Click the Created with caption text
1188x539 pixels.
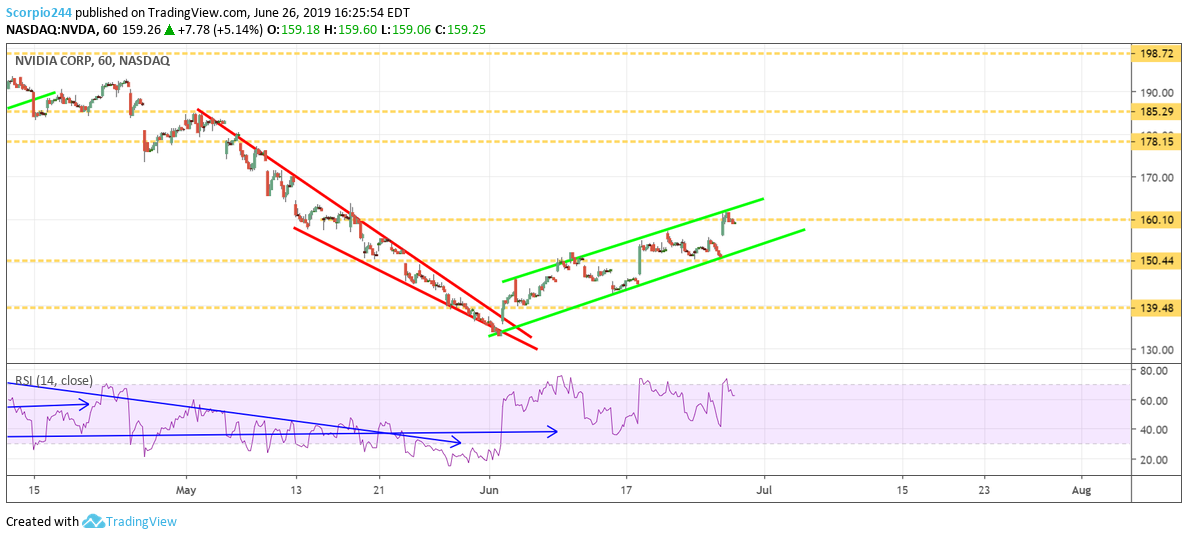(x=42, y=522)
